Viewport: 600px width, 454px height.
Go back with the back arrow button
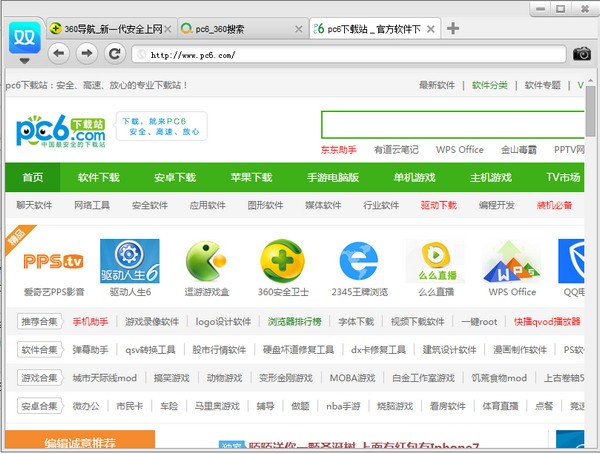(59, 53)
